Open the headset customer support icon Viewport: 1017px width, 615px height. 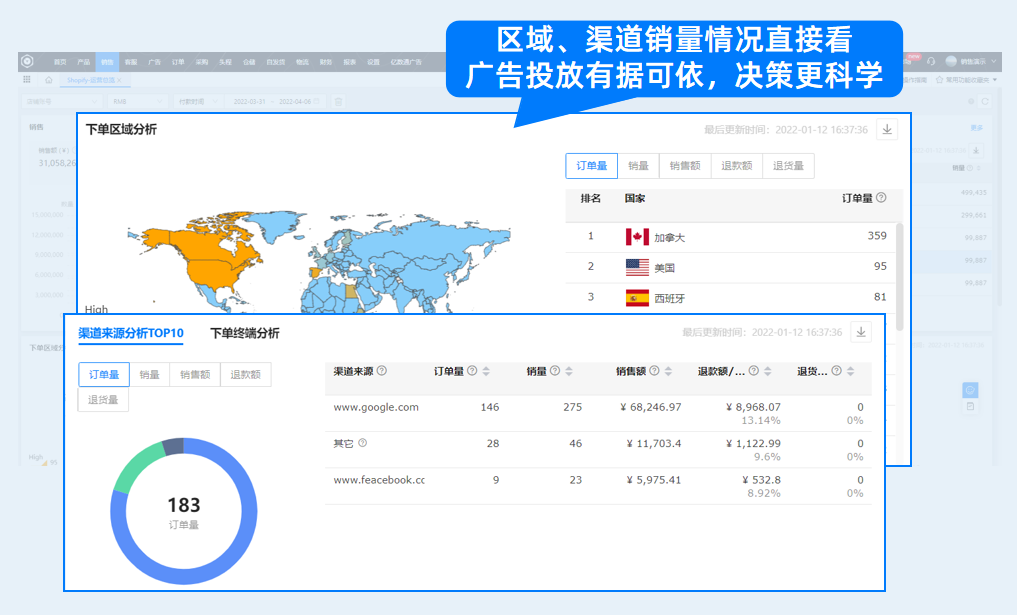(x=931, y=61)
